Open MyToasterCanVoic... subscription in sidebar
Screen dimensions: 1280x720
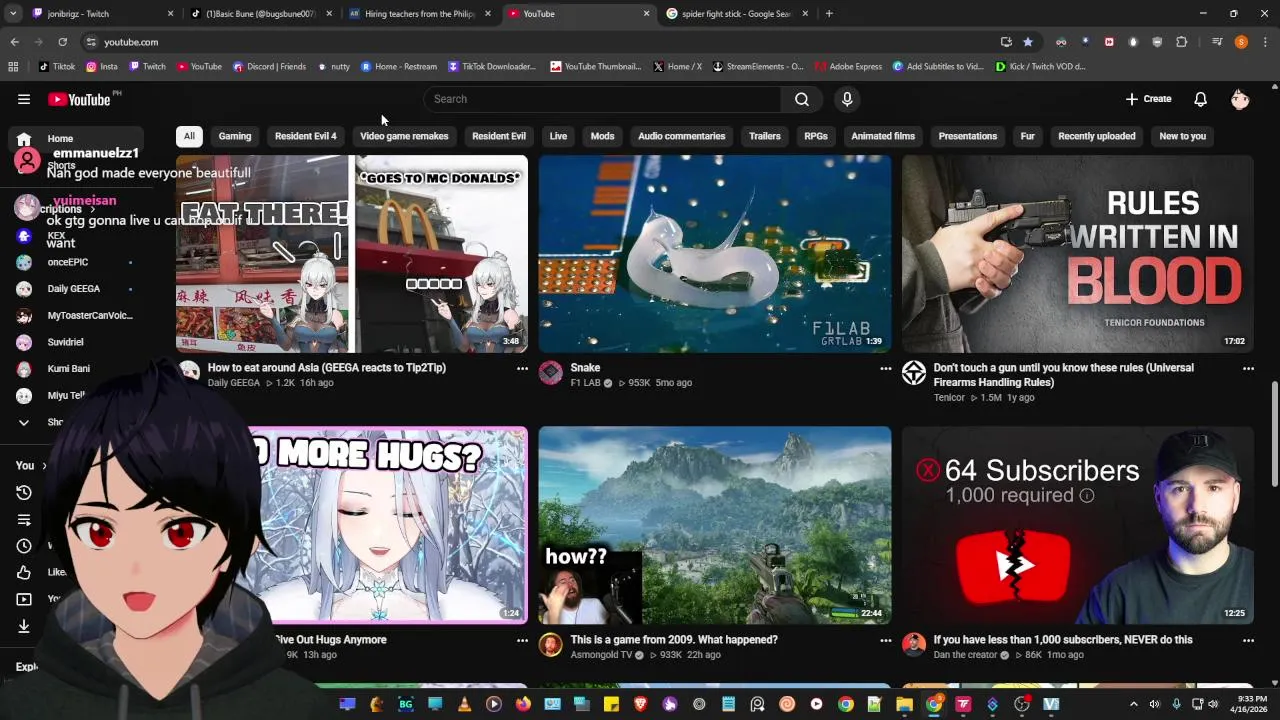(x=75, y=316)
